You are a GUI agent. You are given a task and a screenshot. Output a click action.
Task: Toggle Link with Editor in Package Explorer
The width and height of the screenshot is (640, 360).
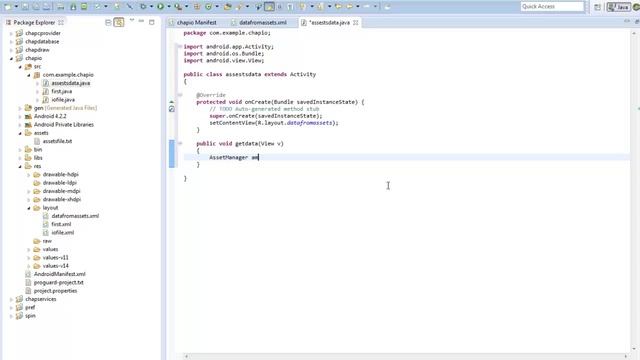(x=119, y=22)
